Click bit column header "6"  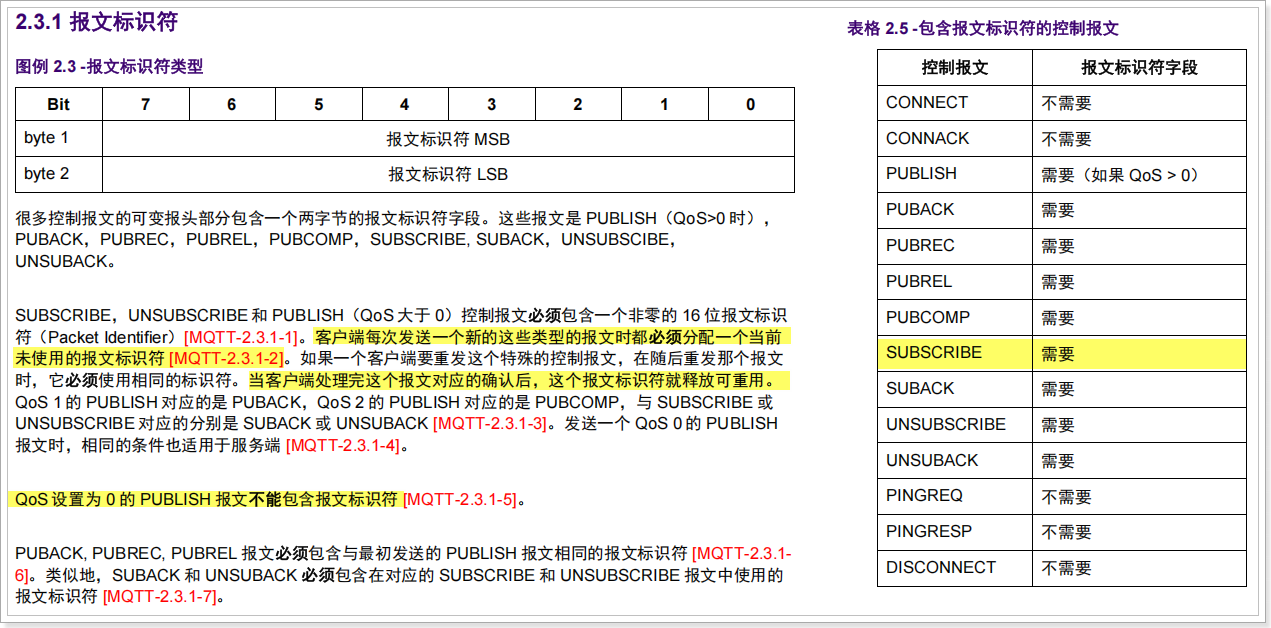click(x=232, y=104)
